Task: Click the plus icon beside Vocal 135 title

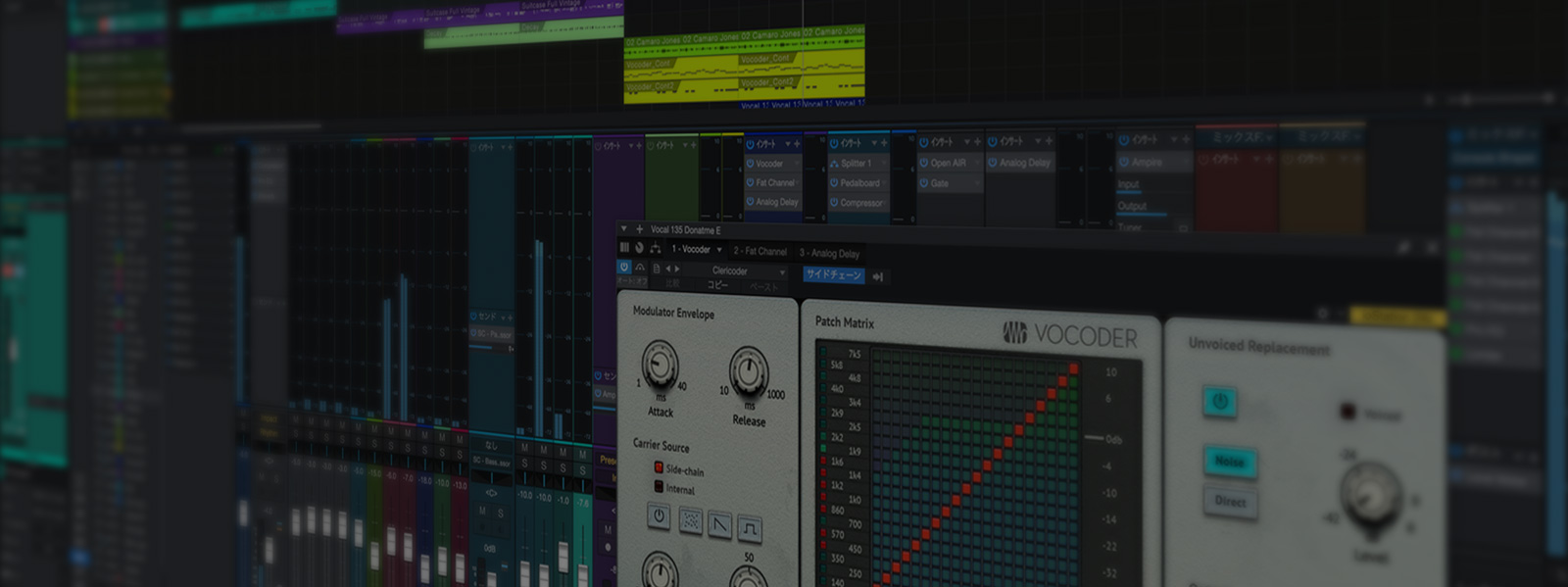Action: 640,229
